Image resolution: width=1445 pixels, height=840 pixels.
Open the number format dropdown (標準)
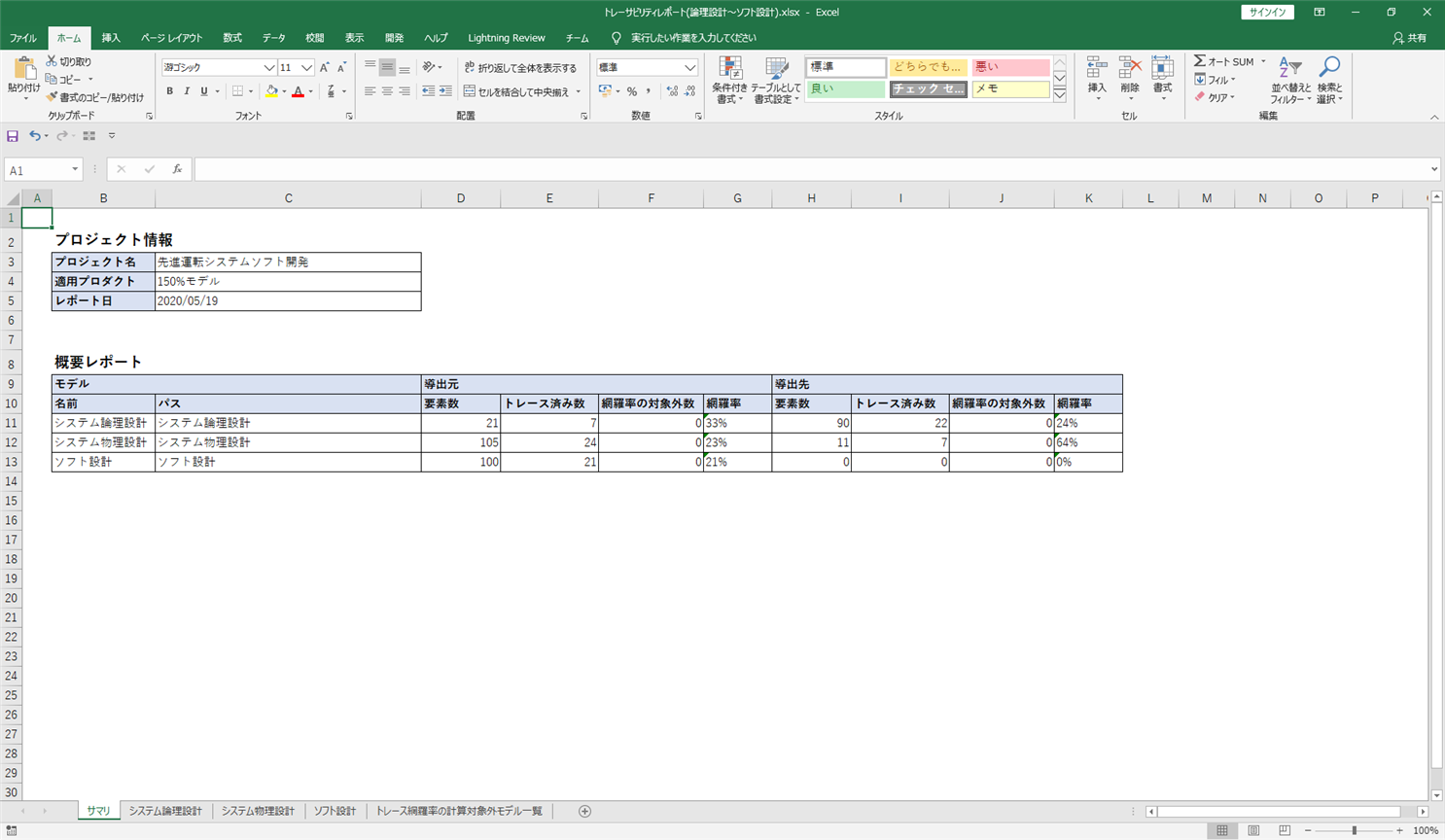689,68
